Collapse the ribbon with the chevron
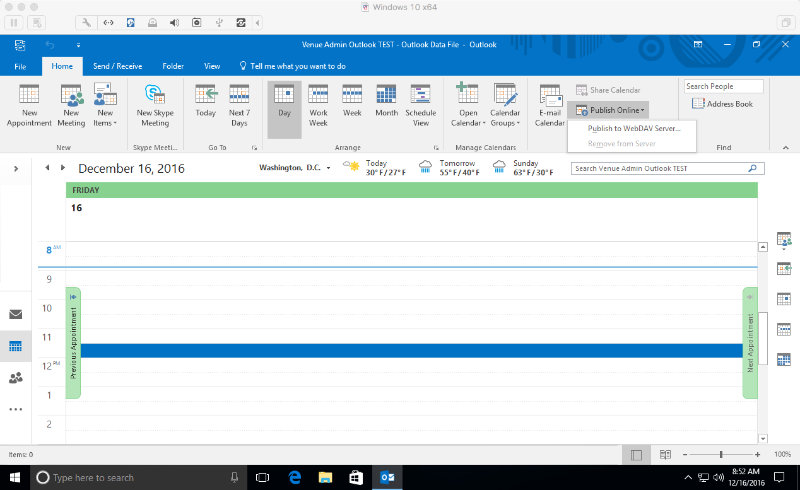 tap(786, 148)
